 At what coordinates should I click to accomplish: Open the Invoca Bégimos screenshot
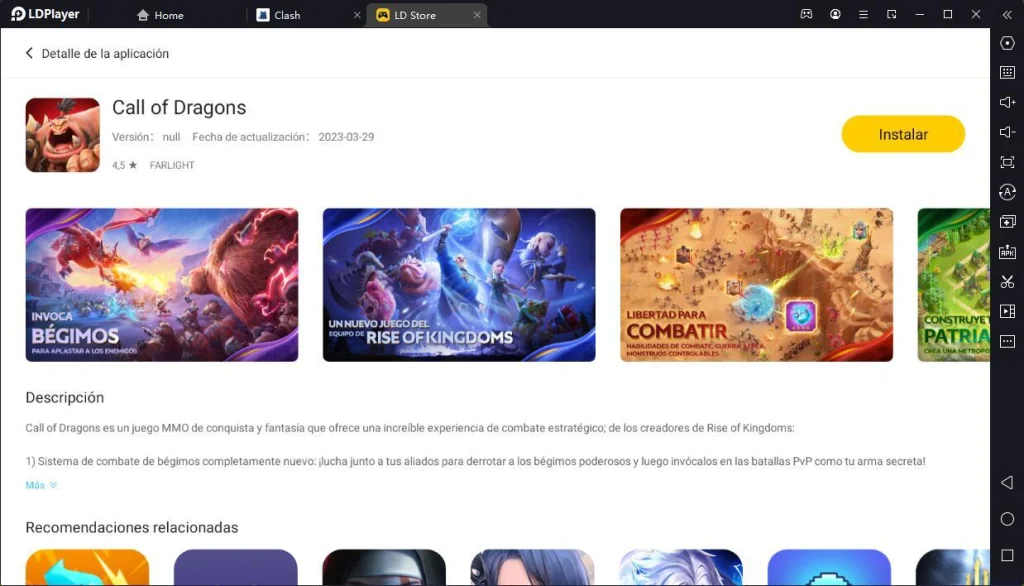(162, 285)
